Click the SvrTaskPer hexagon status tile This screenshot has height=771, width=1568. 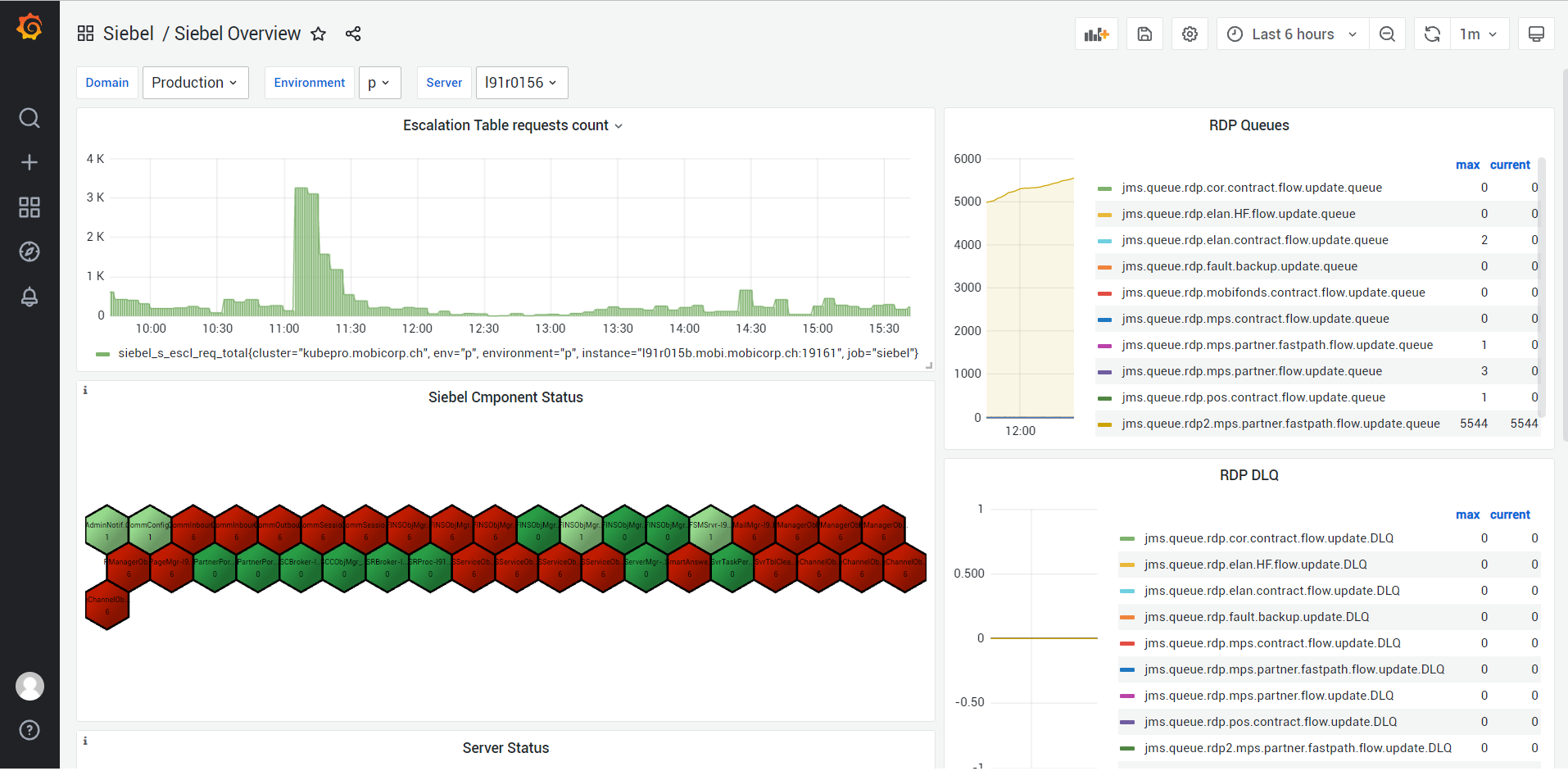click(x=732, y=567)
